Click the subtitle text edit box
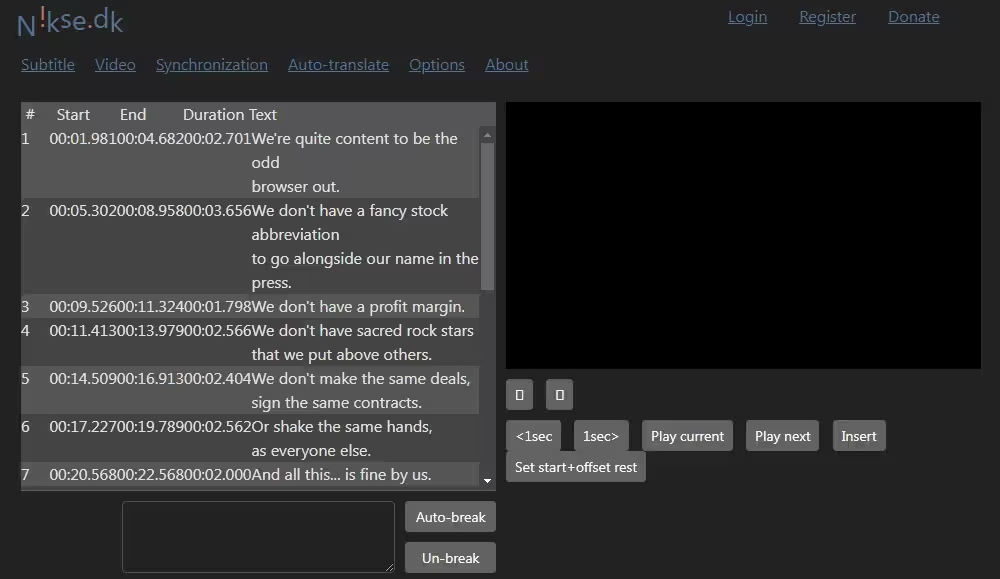The width and height of the screenshot is (1000, 579). [258, 537]
